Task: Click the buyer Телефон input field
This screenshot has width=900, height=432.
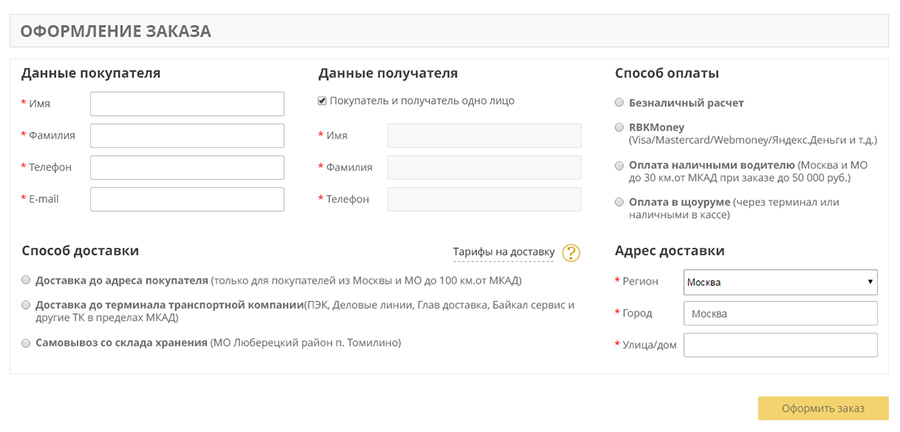Action: pos(187,167)
